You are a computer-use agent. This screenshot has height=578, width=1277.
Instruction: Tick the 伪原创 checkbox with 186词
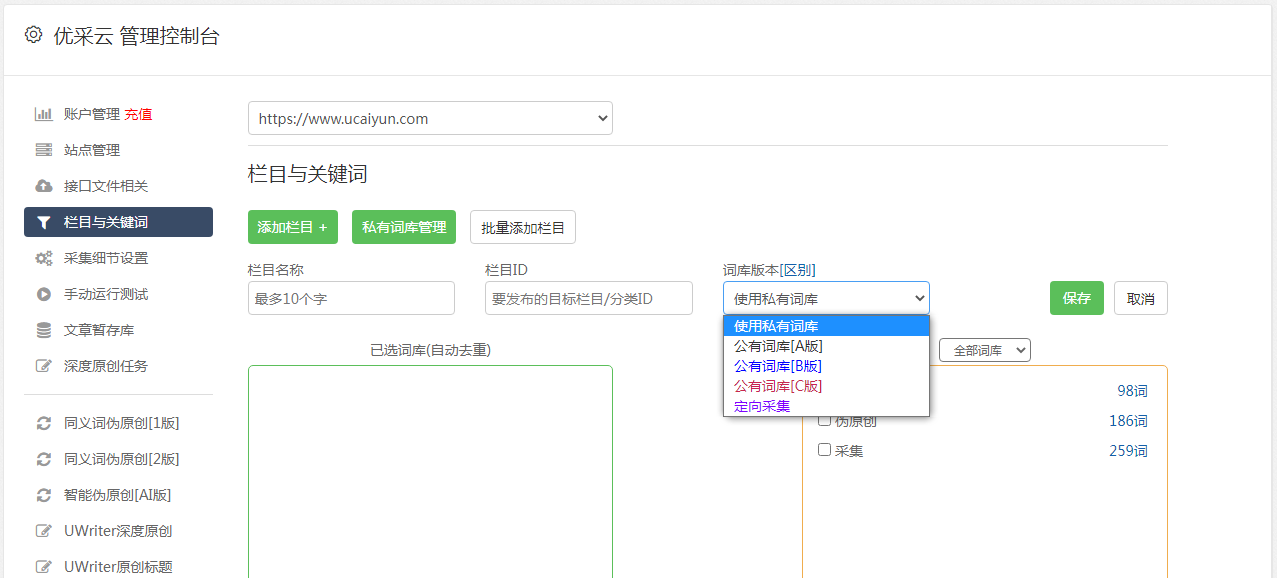825,420
